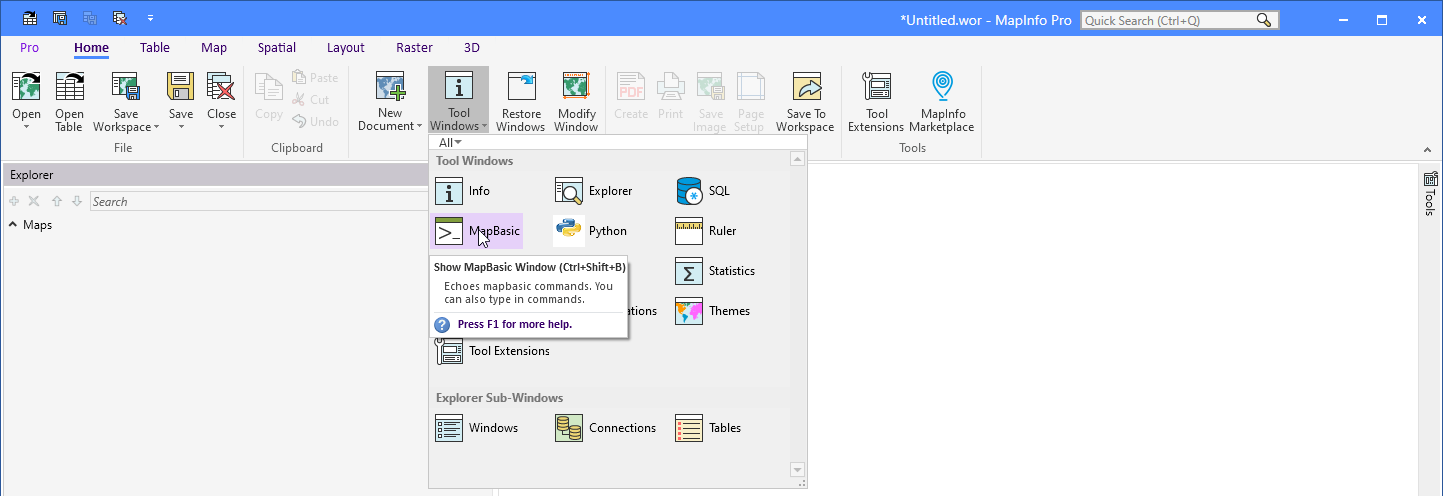Click the New Document icon
The height and width of the screenshot is (496, 1443).
[x=390, y=87]
